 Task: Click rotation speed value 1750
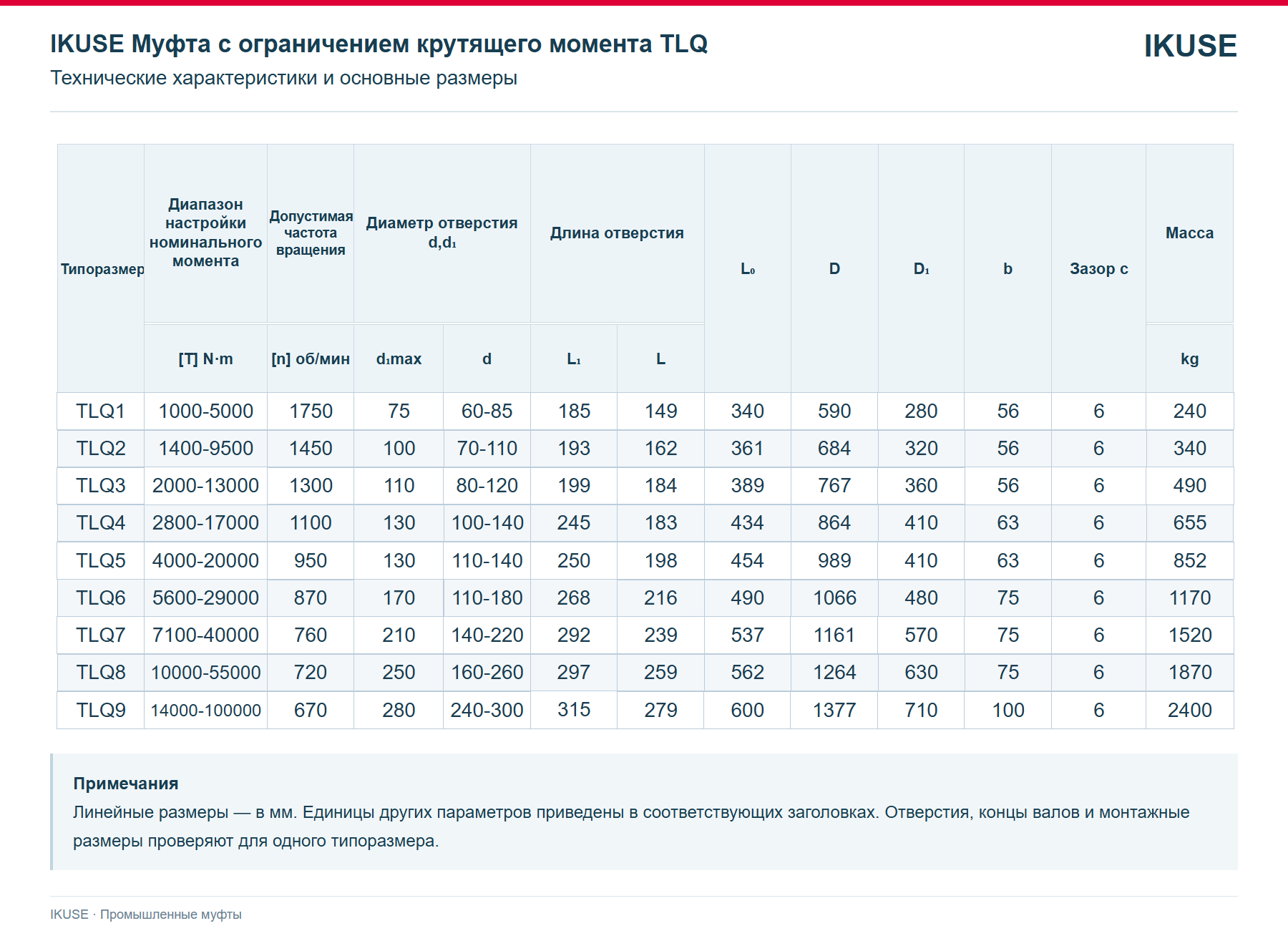311,411
